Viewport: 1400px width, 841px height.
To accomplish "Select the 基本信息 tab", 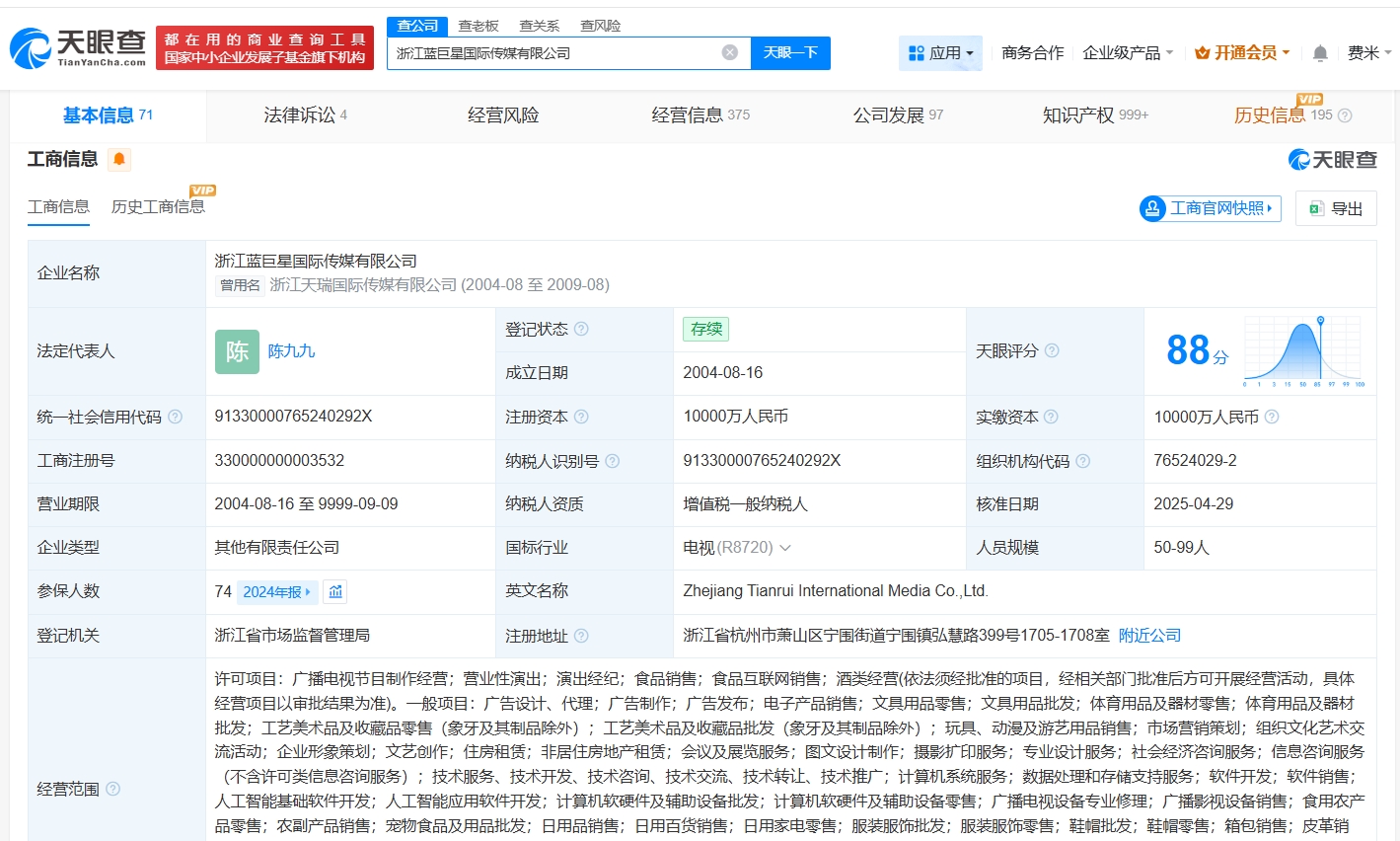I will [x=109, y=115].
